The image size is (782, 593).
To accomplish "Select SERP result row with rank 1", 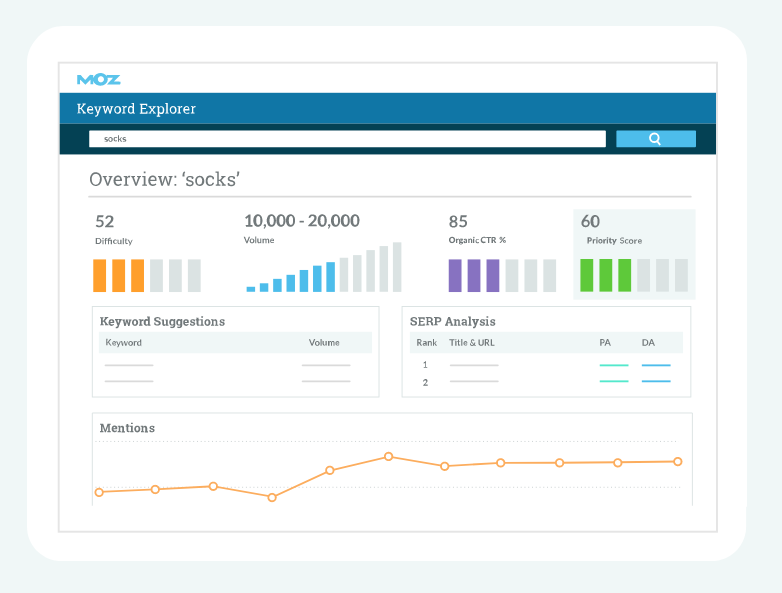I will (x=474, y=365).
